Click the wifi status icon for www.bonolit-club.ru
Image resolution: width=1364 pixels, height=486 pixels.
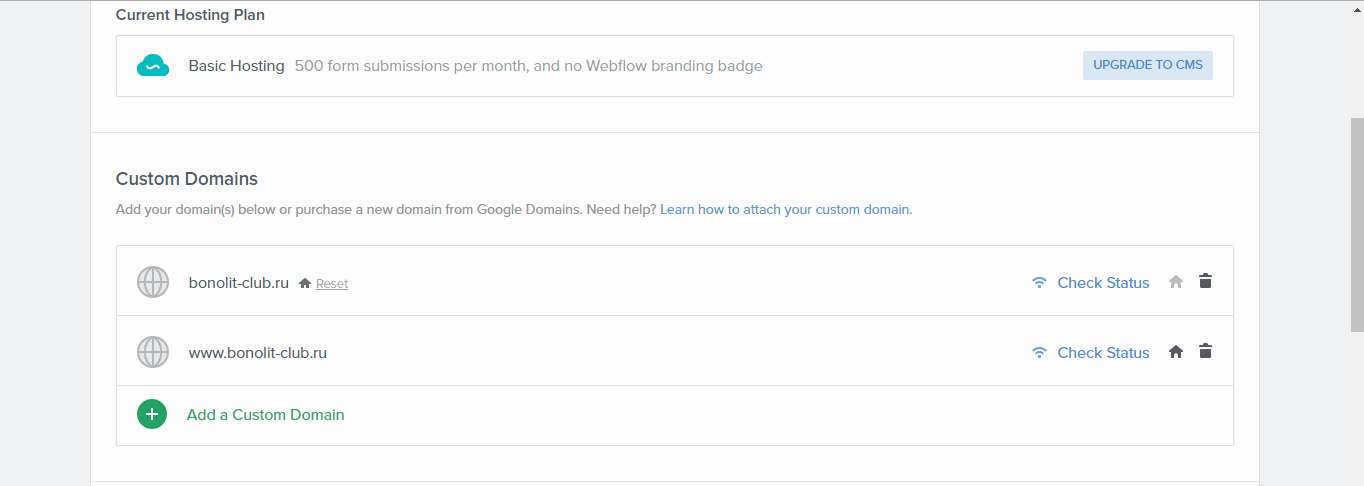[1040, 353]
